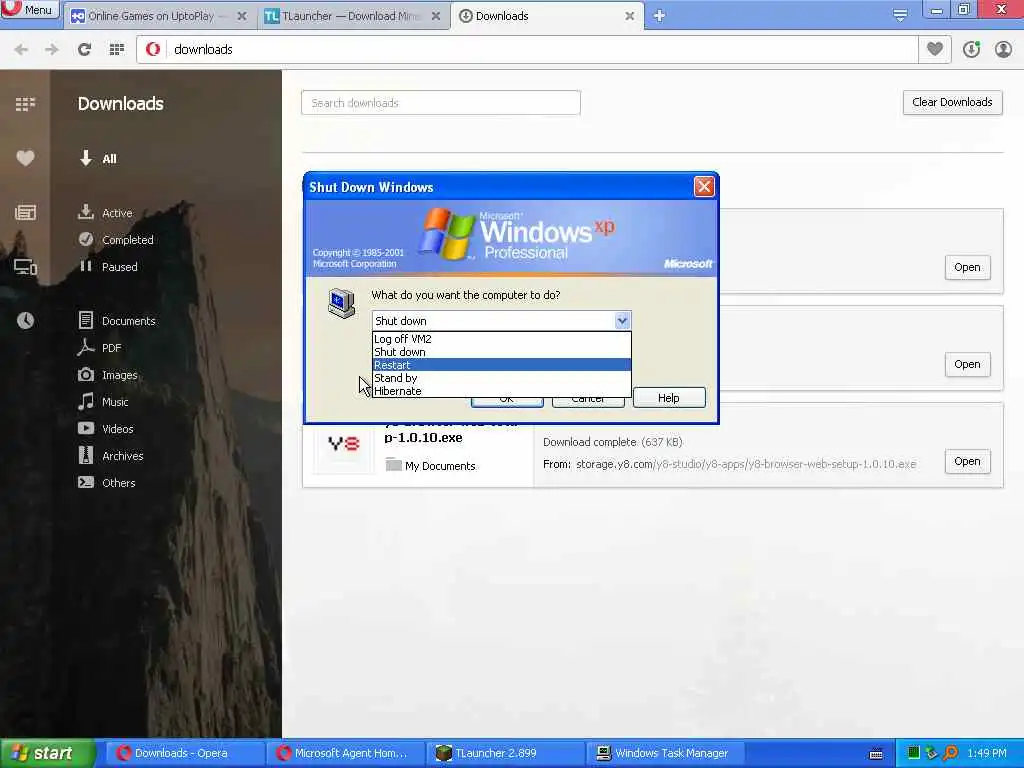Go back with the back arrow
The width and height of the screenshot is (1024, 768).
tap(21, 49)
